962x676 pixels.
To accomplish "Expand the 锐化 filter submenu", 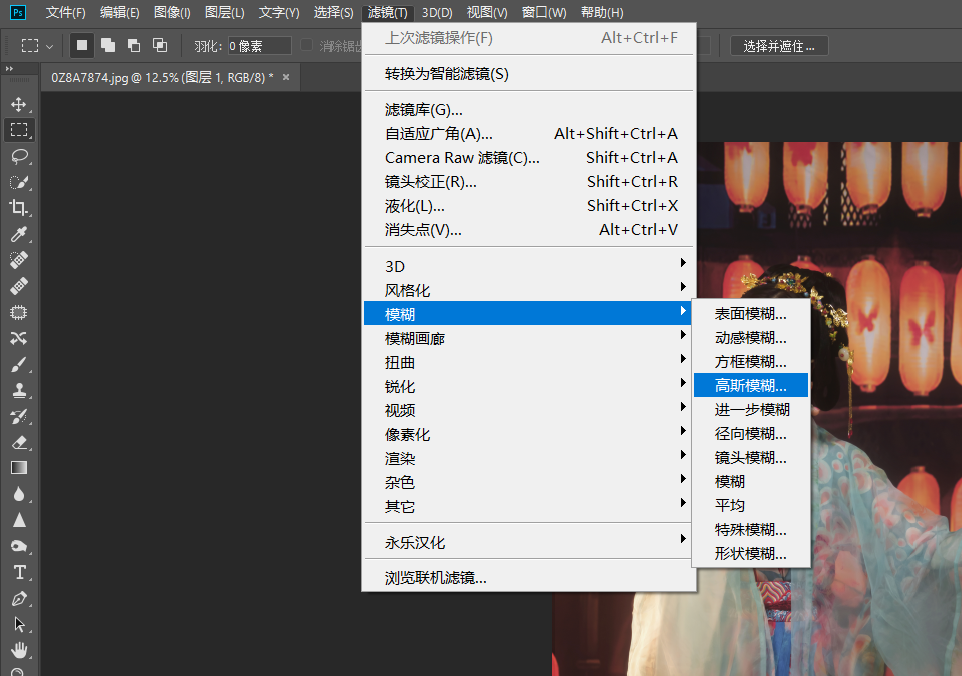I will tap(528, 386).
